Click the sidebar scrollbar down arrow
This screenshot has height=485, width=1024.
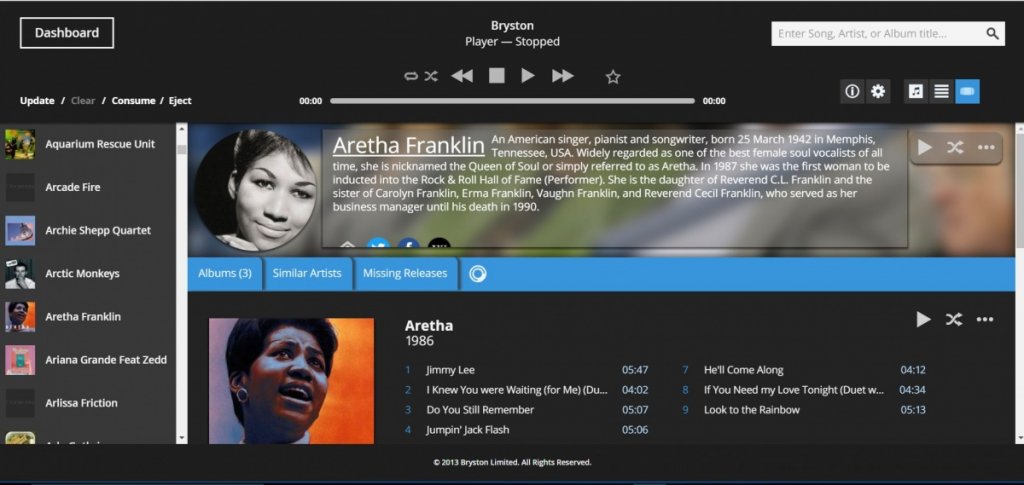[x=182, y=439]
